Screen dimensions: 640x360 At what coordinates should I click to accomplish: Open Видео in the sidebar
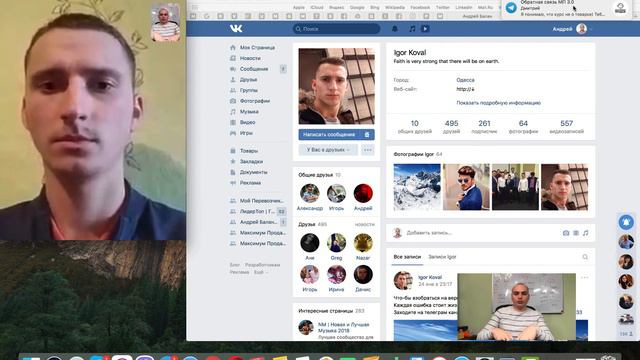247,122
